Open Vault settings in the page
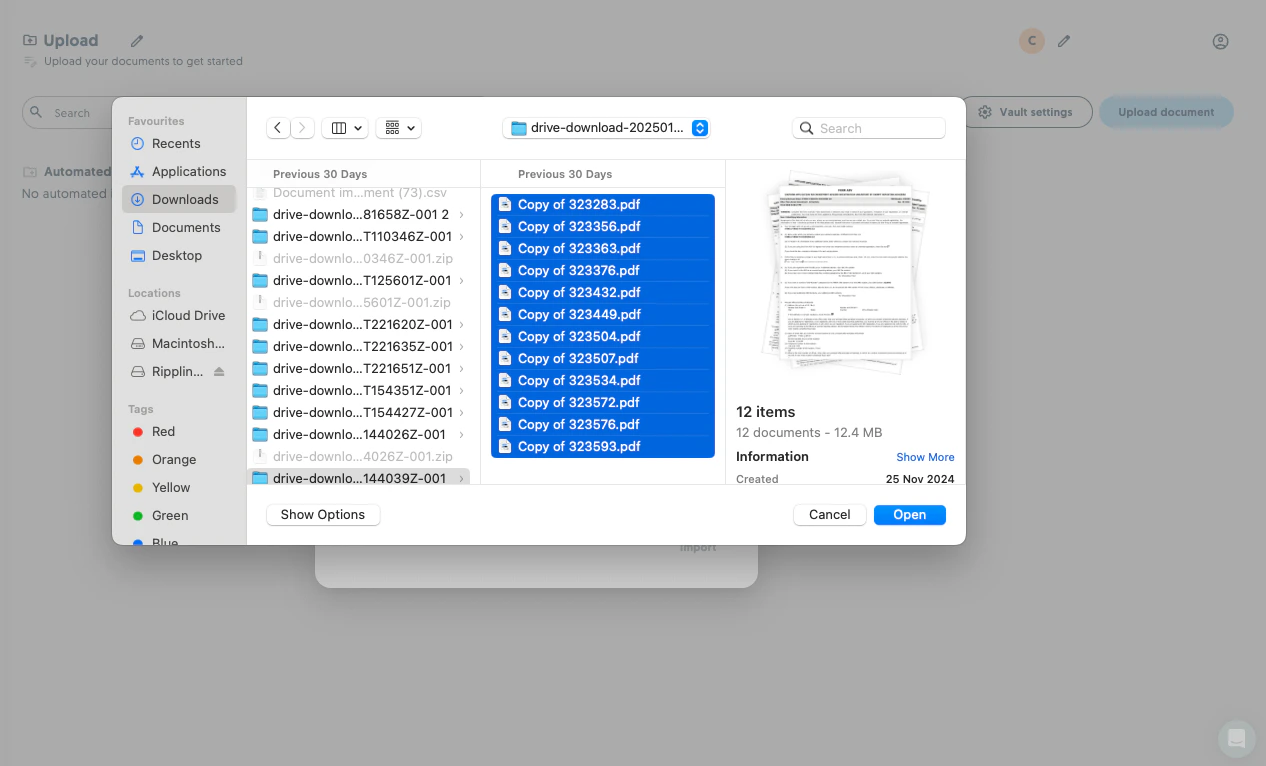 point(1025,112)
